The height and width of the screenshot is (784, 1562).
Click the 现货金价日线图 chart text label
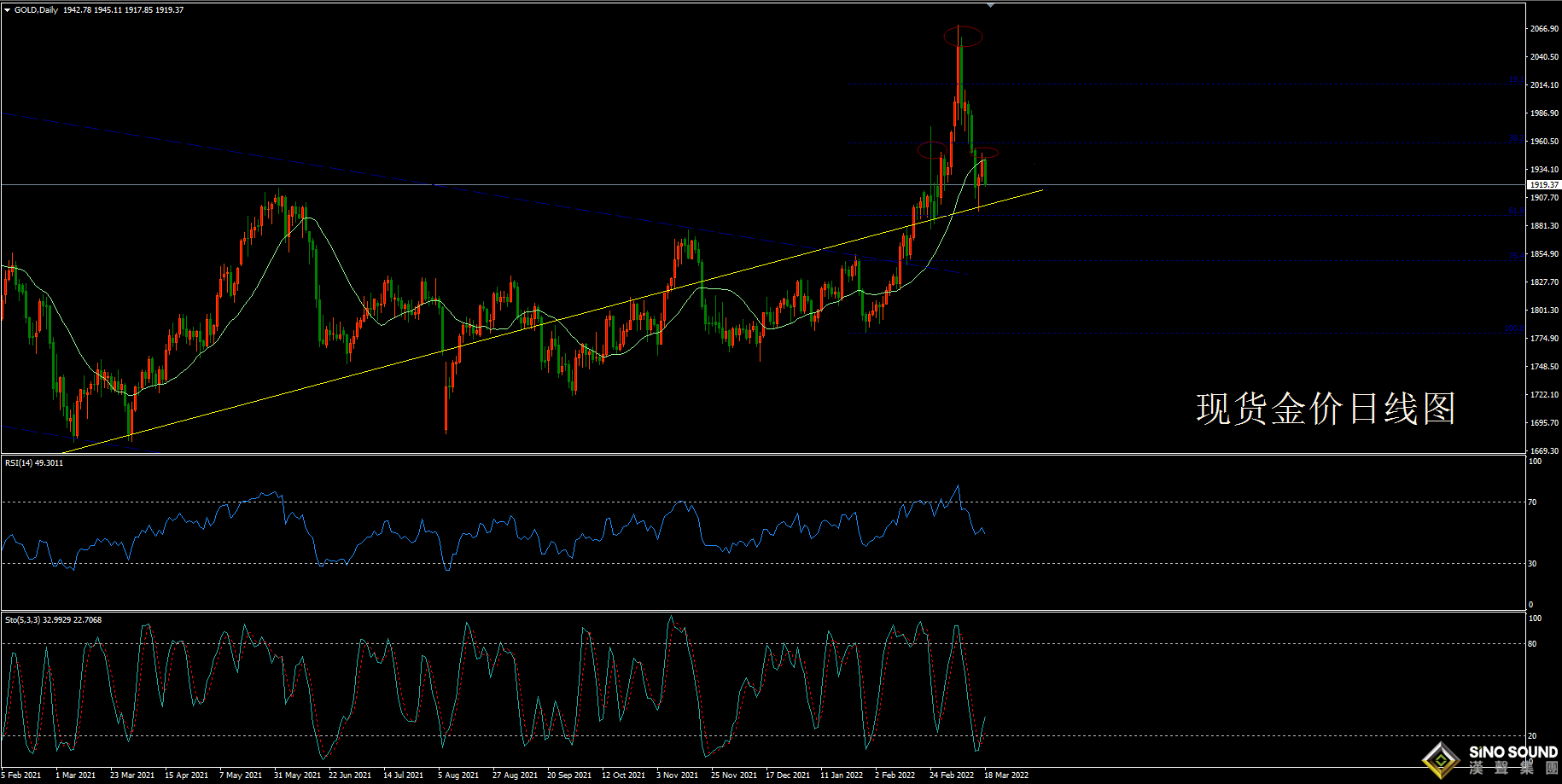click(1326, 409)
